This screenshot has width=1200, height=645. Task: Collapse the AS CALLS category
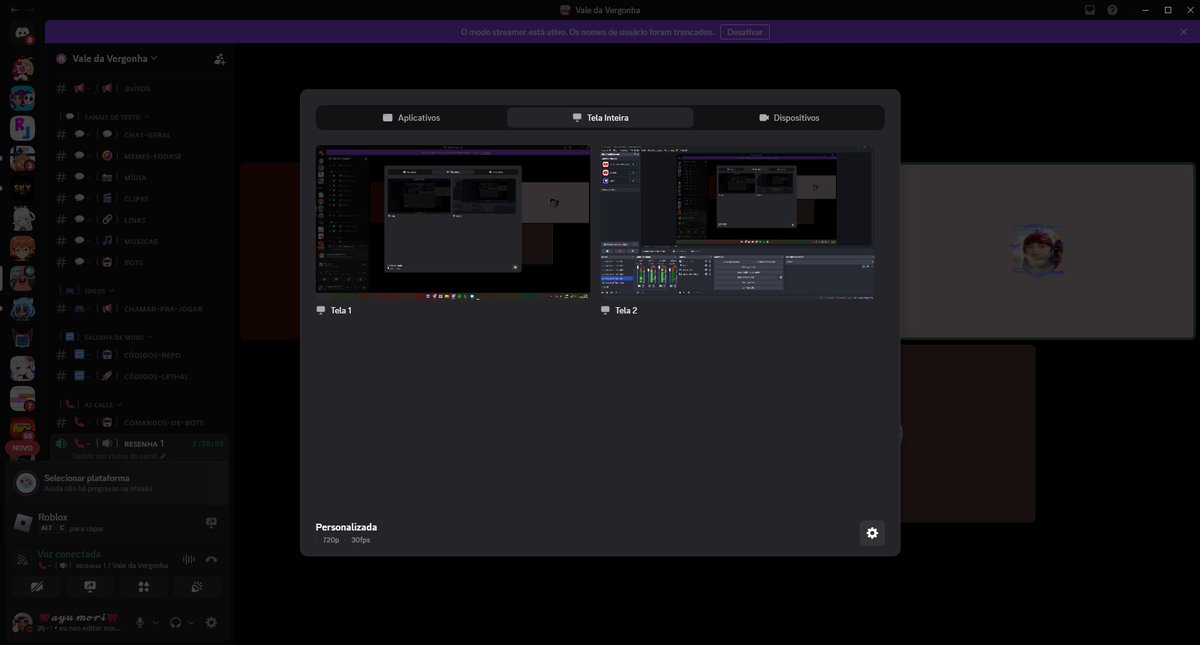click(91, 405)
